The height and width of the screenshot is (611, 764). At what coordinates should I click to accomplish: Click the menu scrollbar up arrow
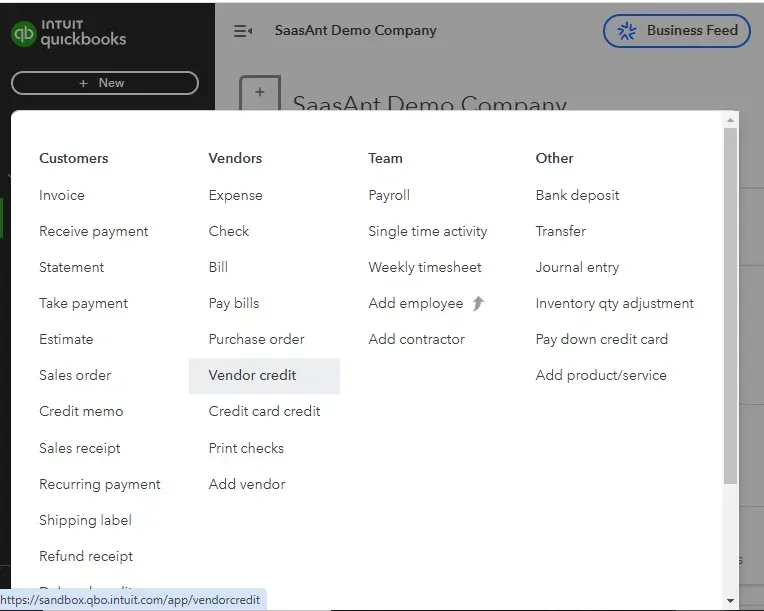730,120
